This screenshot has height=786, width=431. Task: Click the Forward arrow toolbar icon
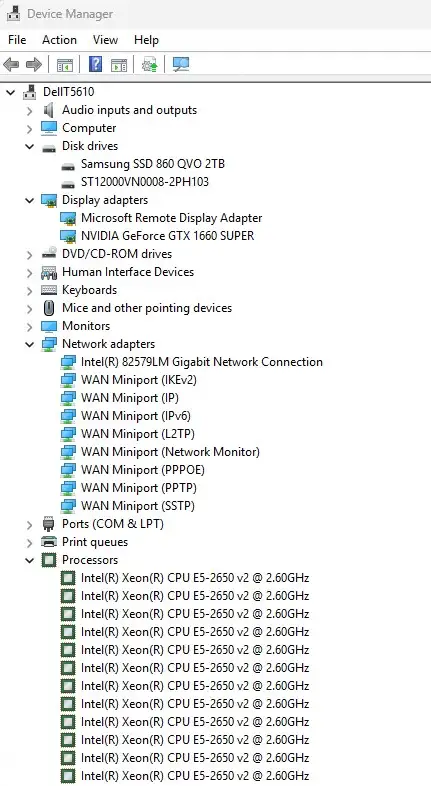point(34,65)
